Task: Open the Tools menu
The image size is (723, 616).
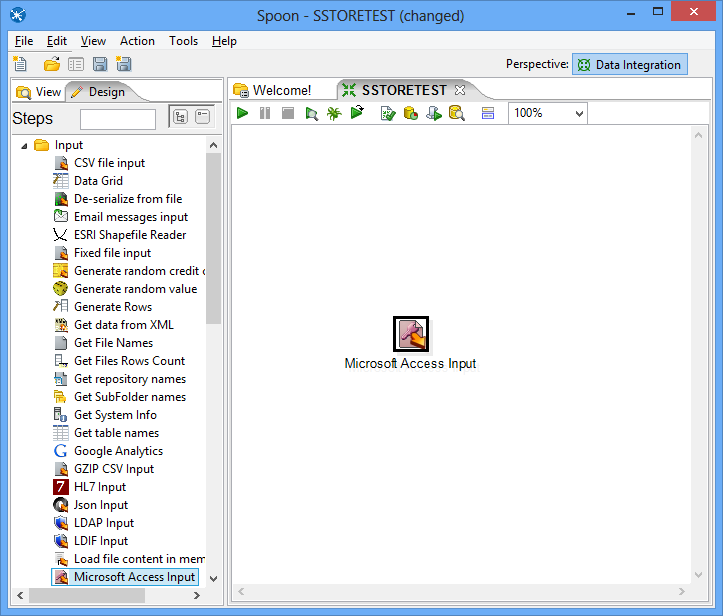Action: tap(184, 41)
